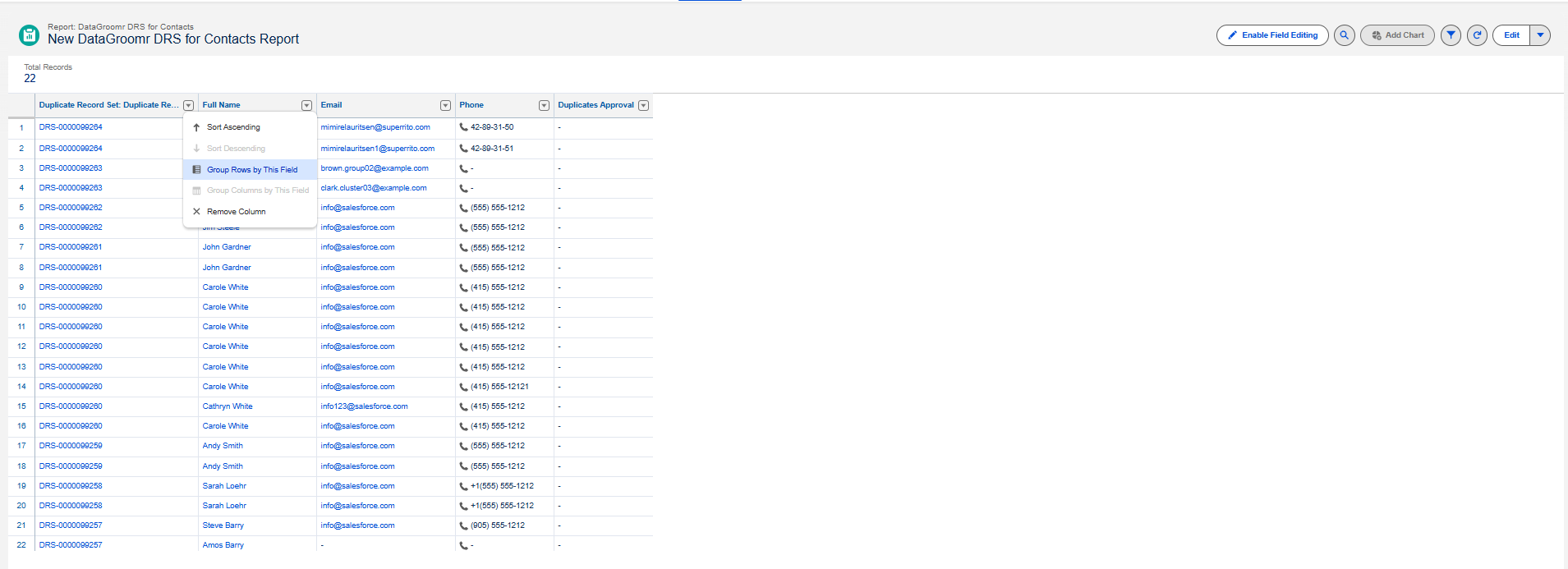Screen dimensions: 1568x569
Task: Click email clark.cluster03@example.com
Action: (374, 188)
